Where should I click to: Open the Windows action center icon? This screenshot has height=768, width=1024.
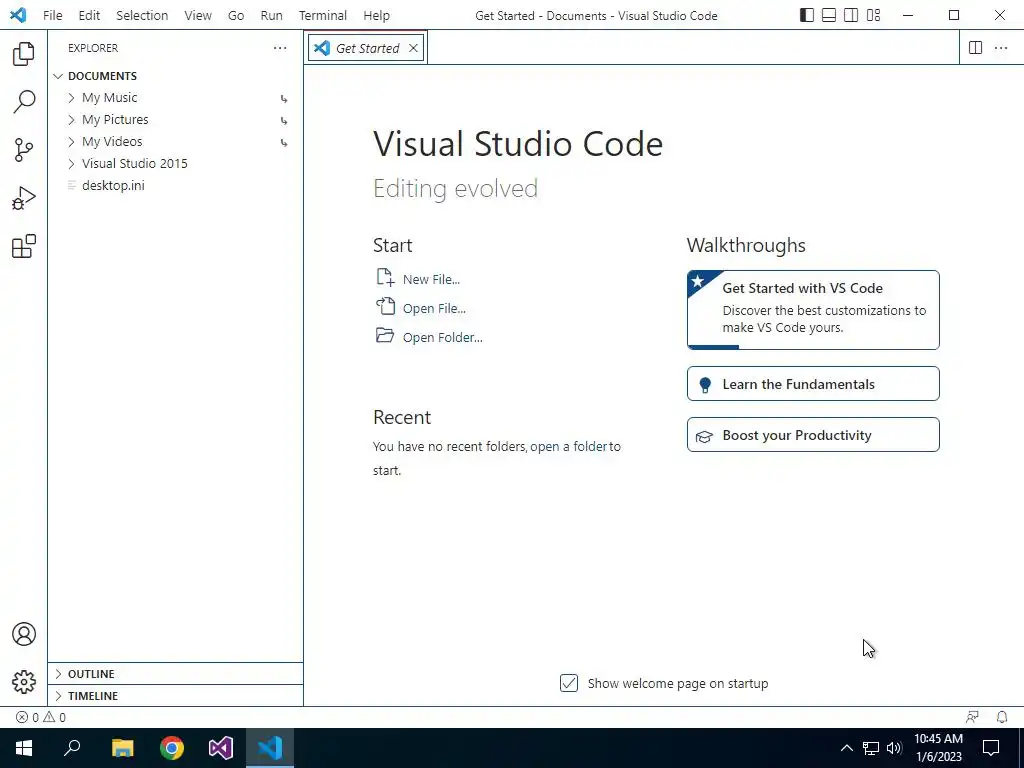pyautogui.click(x=991, y=748)
